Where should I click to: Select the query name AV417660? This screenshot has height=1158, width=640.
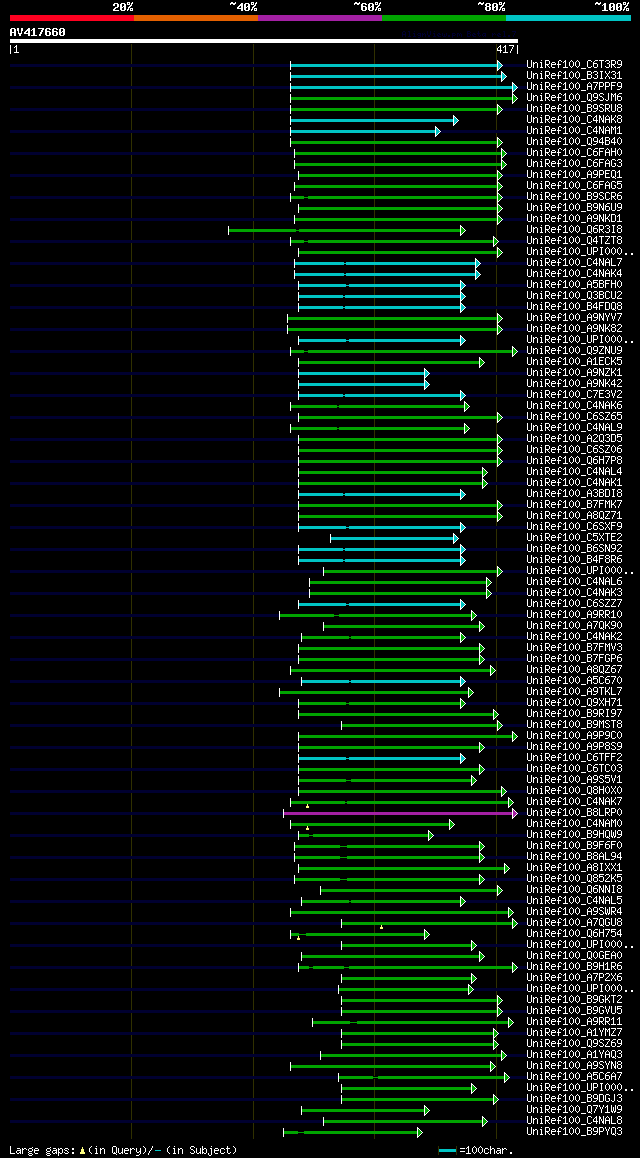coord(38,32)
